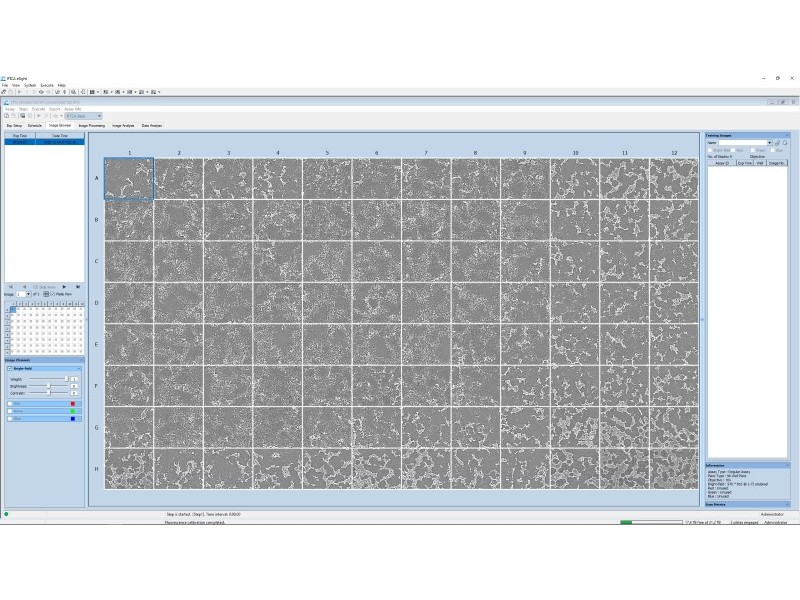
Task: Open the Assay Info menu
Action: 72,109
